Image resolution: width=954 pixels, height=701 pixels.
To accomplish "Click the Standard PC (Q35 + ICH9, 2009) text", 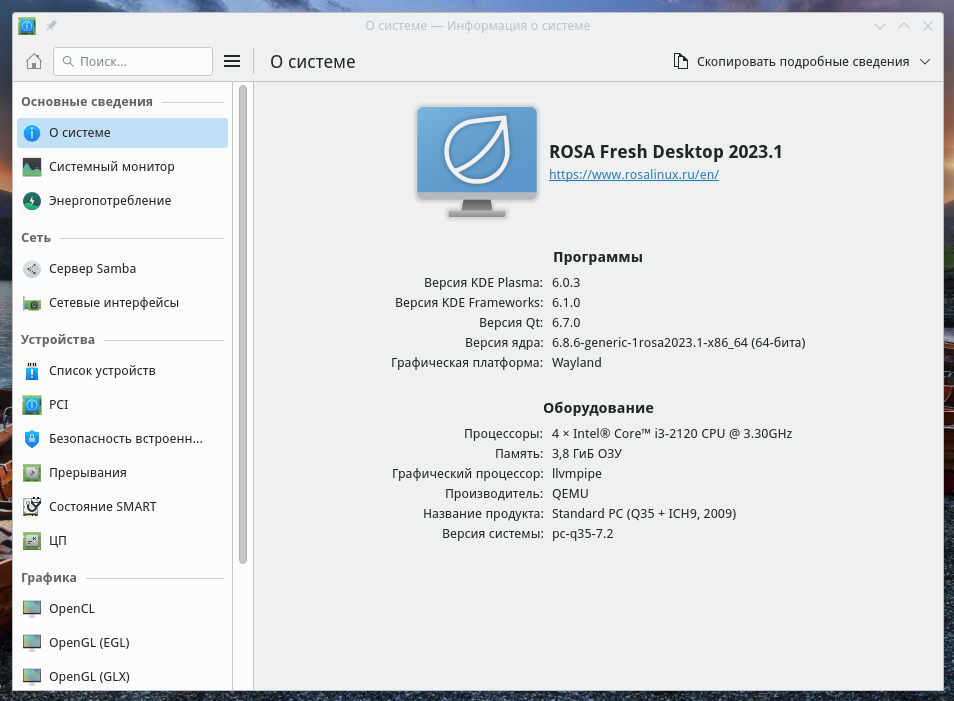I will (x=644, y=514).
